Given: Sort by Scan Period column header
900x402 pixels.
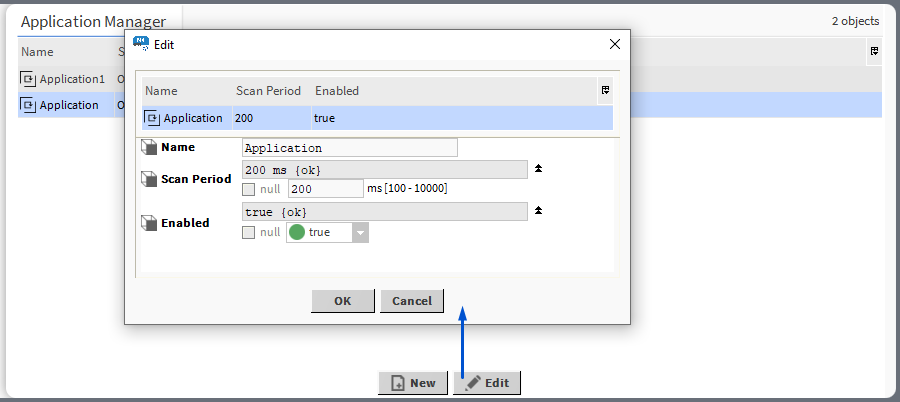Looking at the screenshot, I should 268,91.
